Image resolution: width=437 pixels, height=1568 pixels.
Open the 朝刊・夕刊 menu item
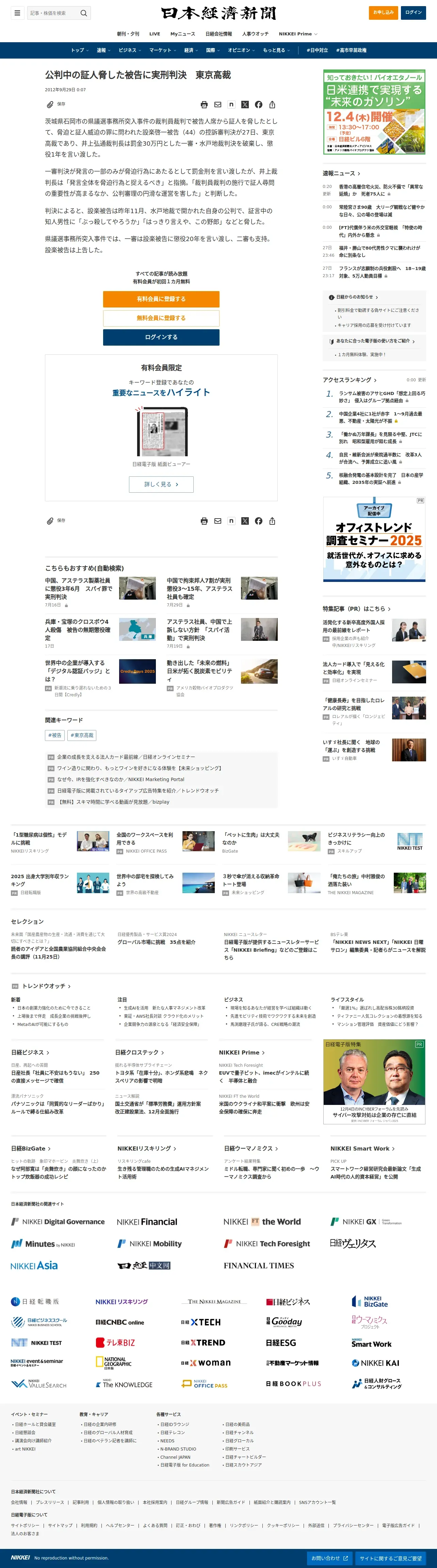128,34
